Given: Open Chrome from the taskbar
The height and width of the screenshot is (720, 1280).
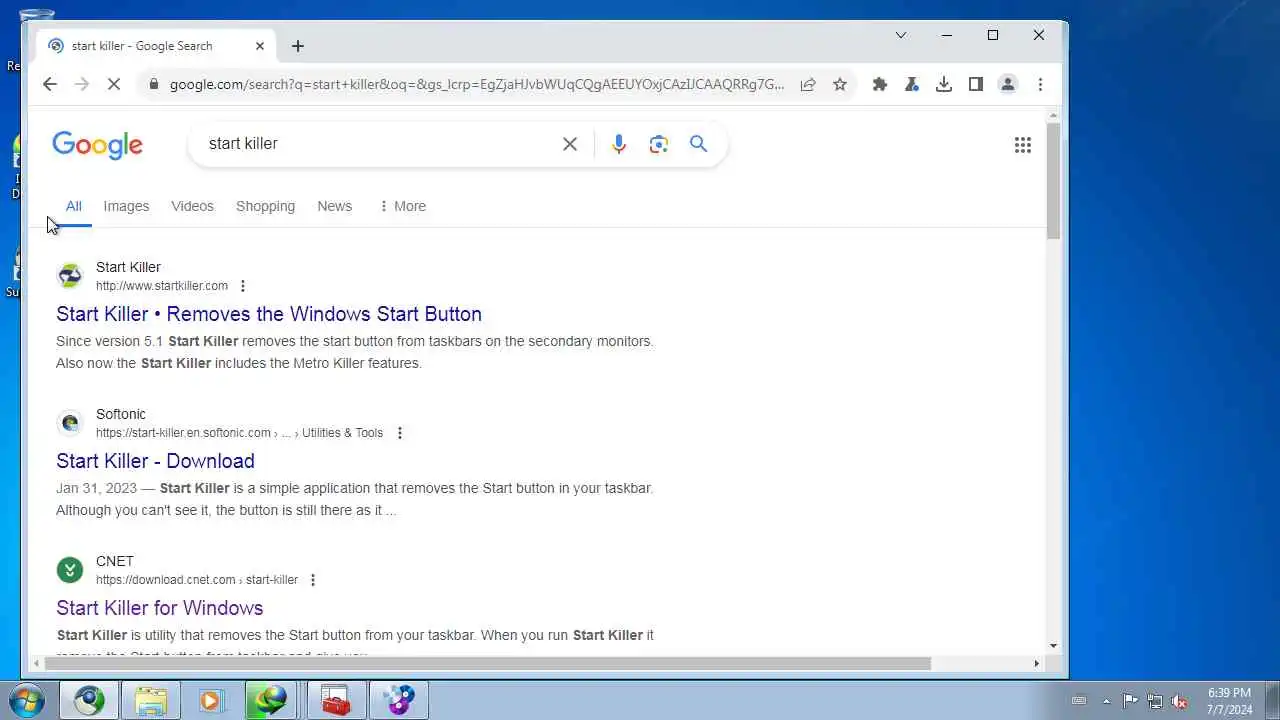Looking at the screenshot, I should click(x=89, y=700).
